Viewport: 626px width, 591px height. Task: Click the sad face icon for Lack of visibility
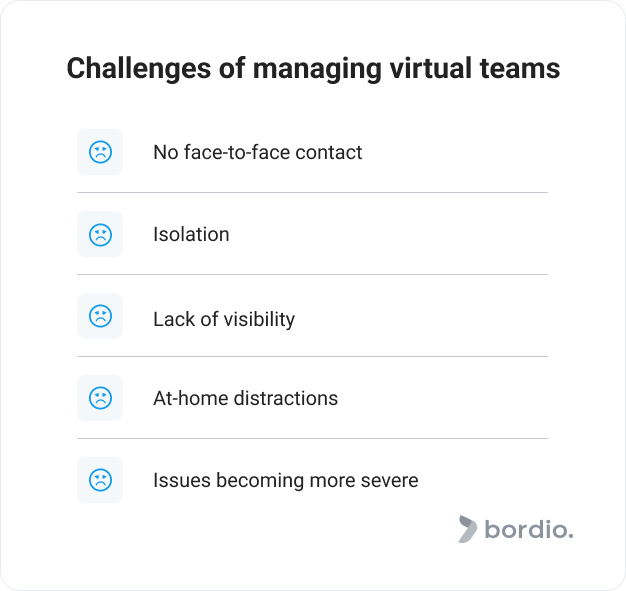[100, 316]
